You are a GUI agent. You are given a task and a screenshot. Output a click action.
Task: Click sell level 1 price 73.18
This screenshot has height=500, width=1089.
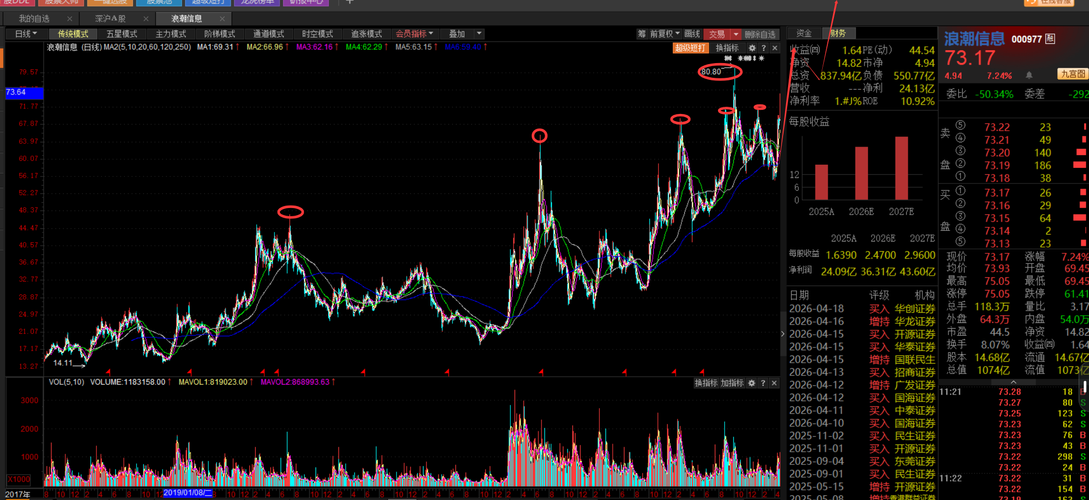click(997, 178)
